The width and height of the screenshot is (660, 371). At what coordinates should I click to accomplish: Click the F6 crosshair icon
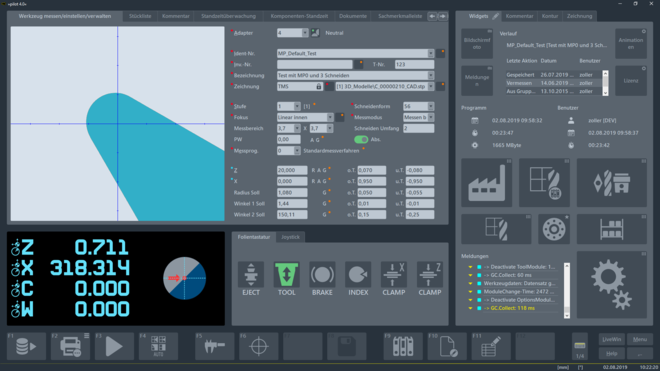[x=258, y=346]
